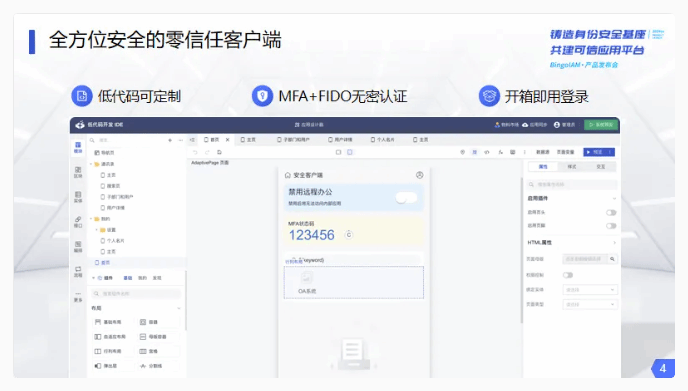Screen dimensions: 688x391
Task: Click the admin user avatar in top bar
Action: point(556,125)
